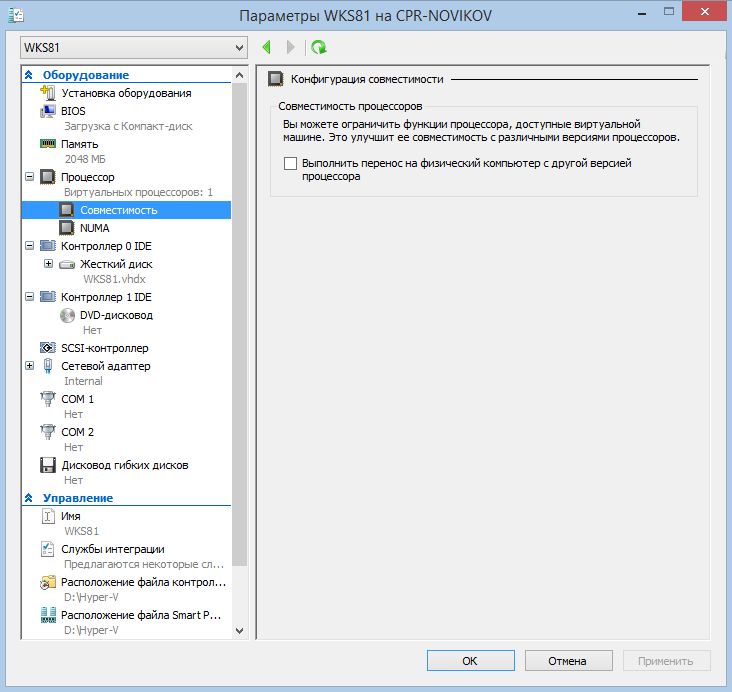This screenshot has height=692, width=732.
Task: Collapse the Процессор tree node
Action: pyautogui.click(x=29, y=177)
